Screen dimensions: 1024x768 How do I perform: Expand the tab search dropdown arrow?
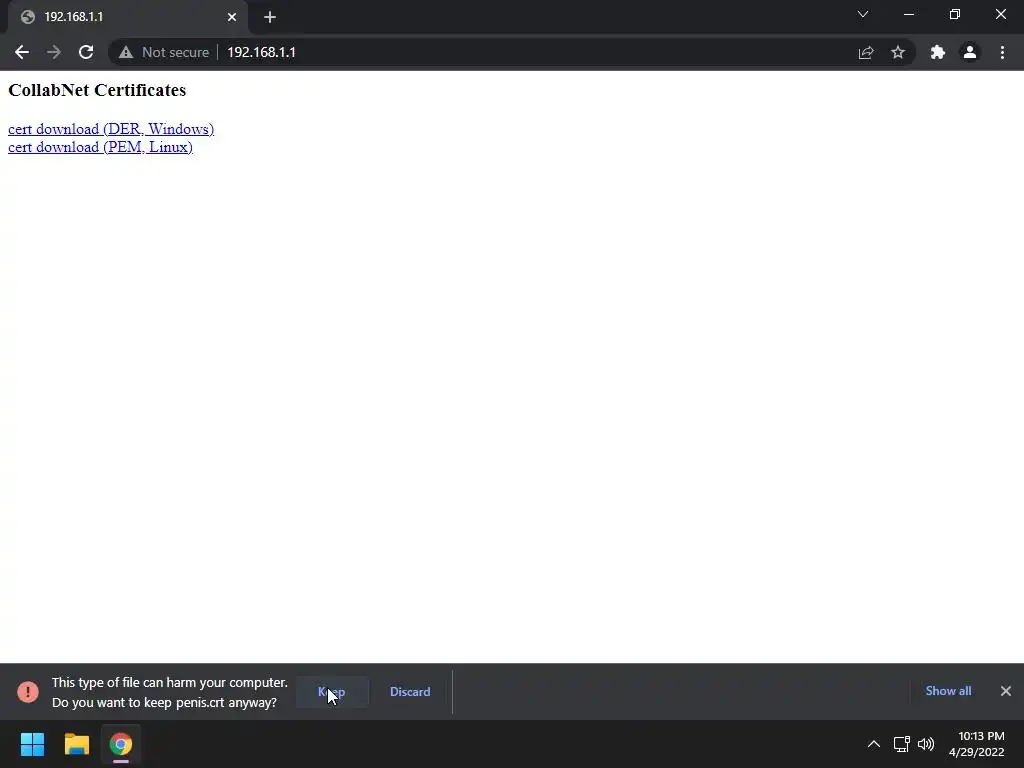point(863,14)
